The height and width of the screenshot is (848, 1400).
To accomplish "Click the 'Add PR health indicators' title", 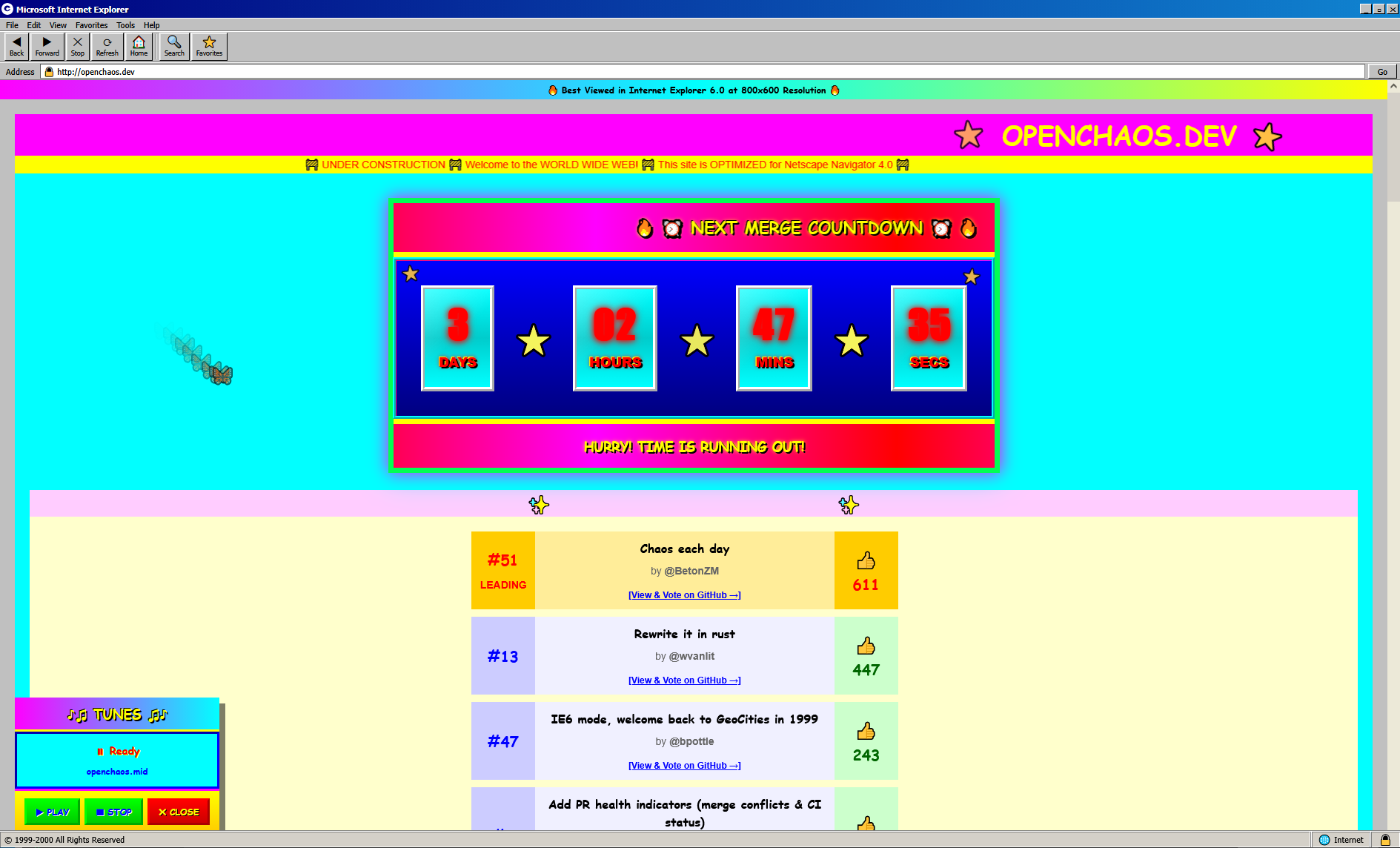I will pos(685,813).
